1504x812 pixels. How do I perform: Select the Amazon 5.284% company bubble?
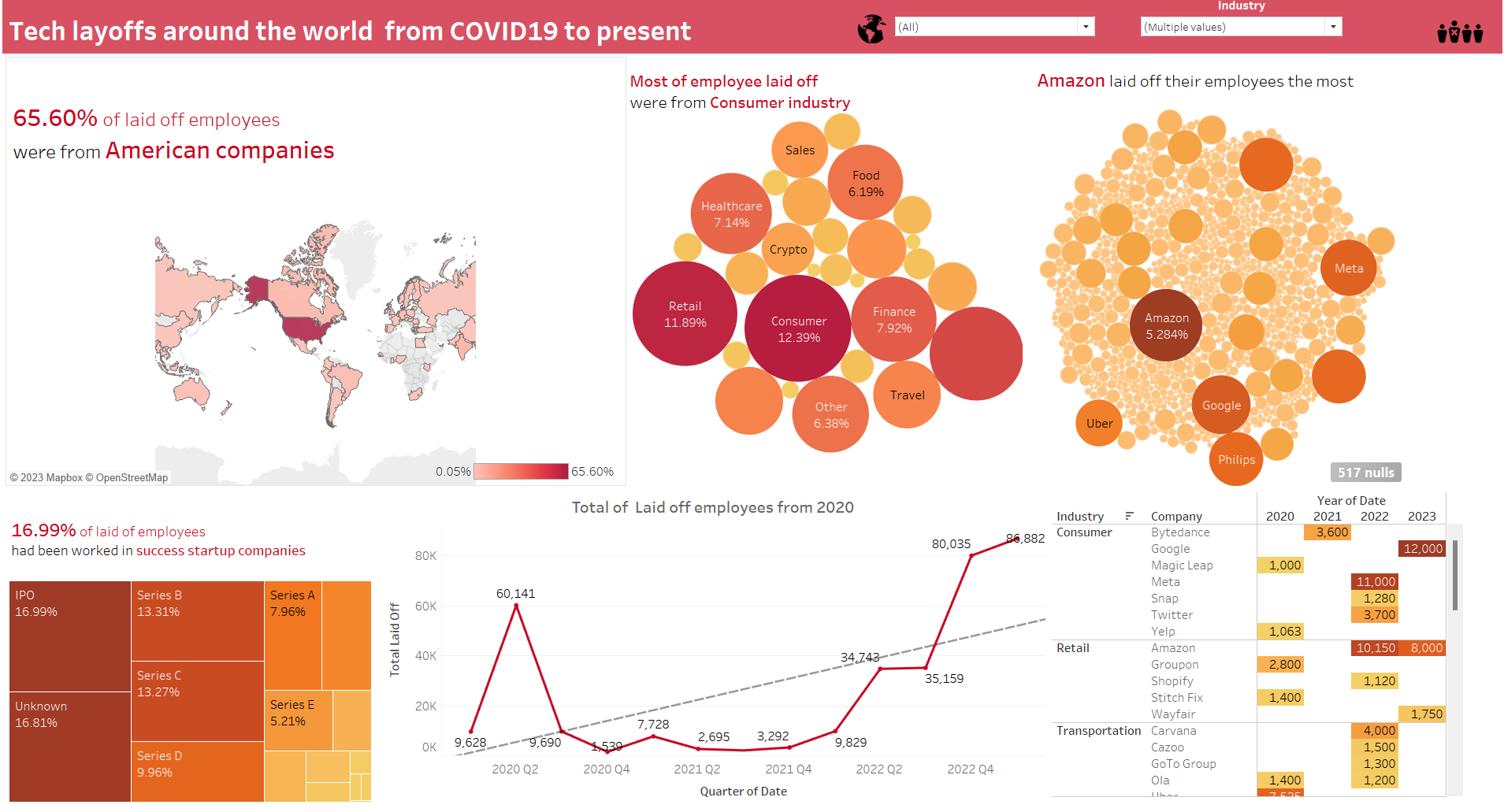pyautogui.click(x=1166, y=325)
